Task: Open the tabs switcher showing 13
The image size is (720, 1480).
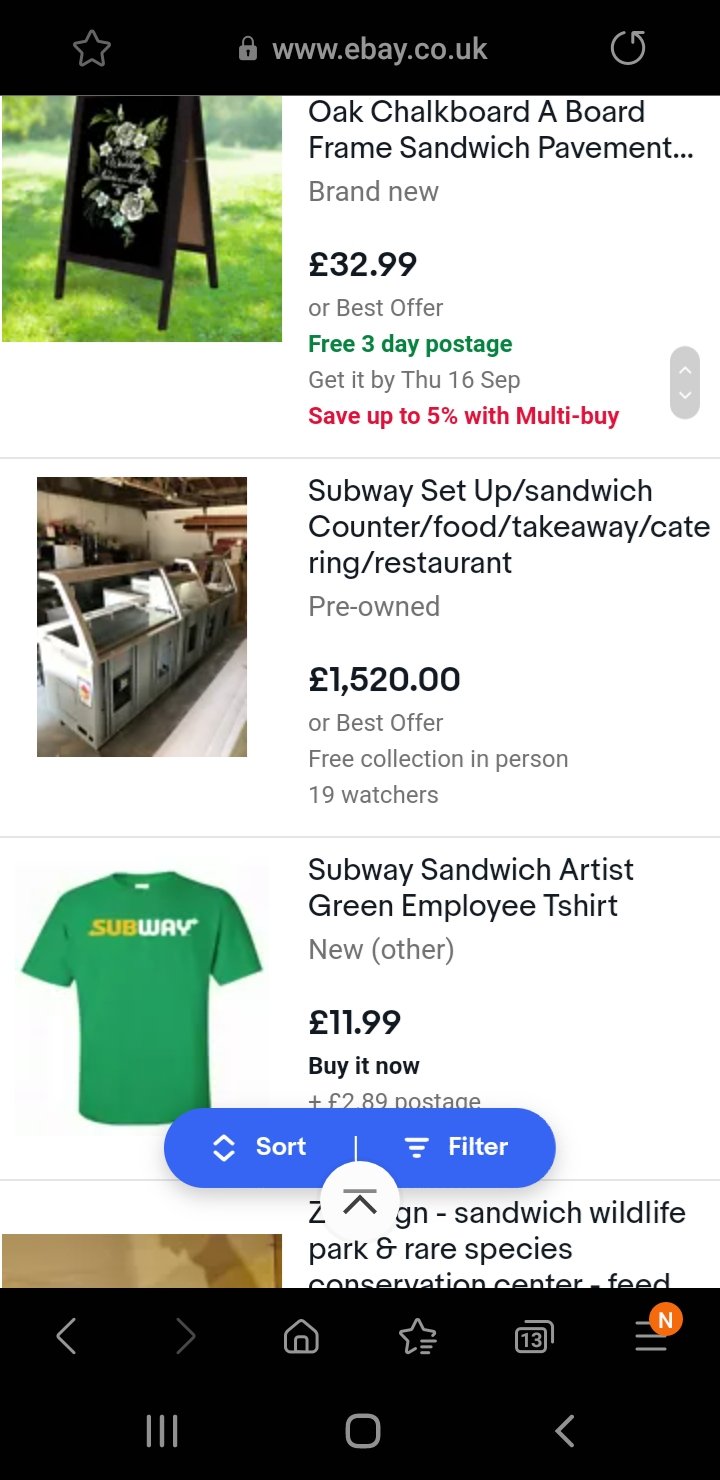Action: tap(533, 1337)
